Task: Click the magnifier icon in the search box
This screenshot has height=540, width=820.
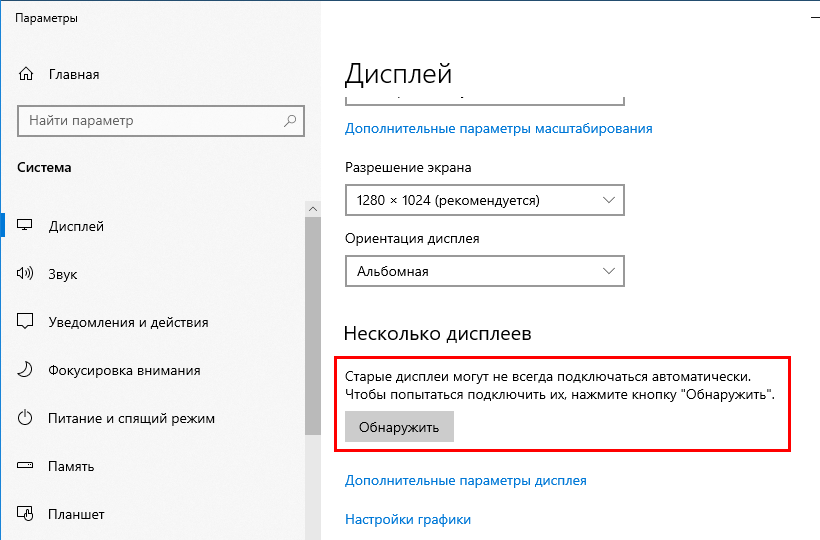Action: [290, 121]
